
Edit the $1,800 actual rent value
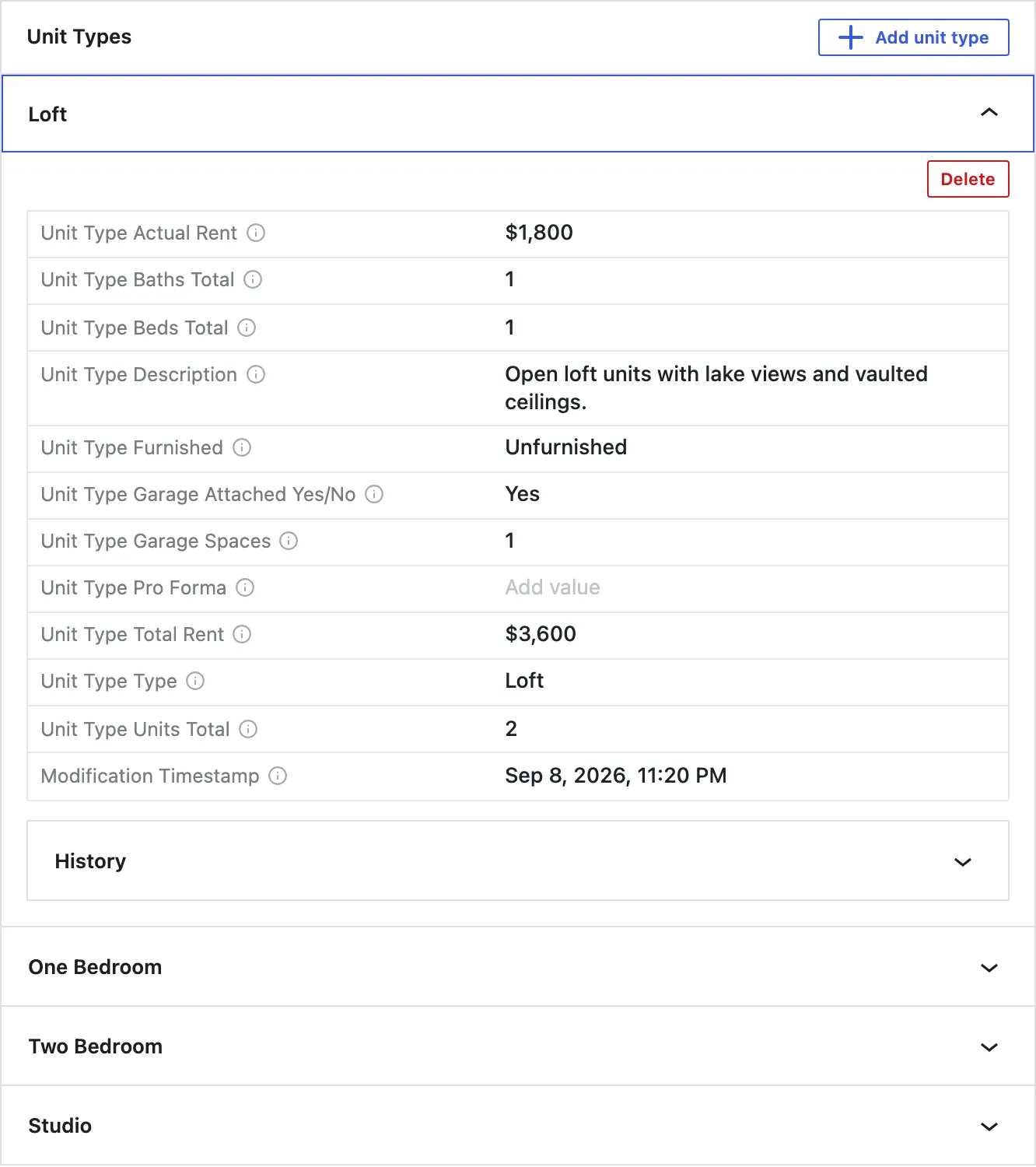coord(539,233)
